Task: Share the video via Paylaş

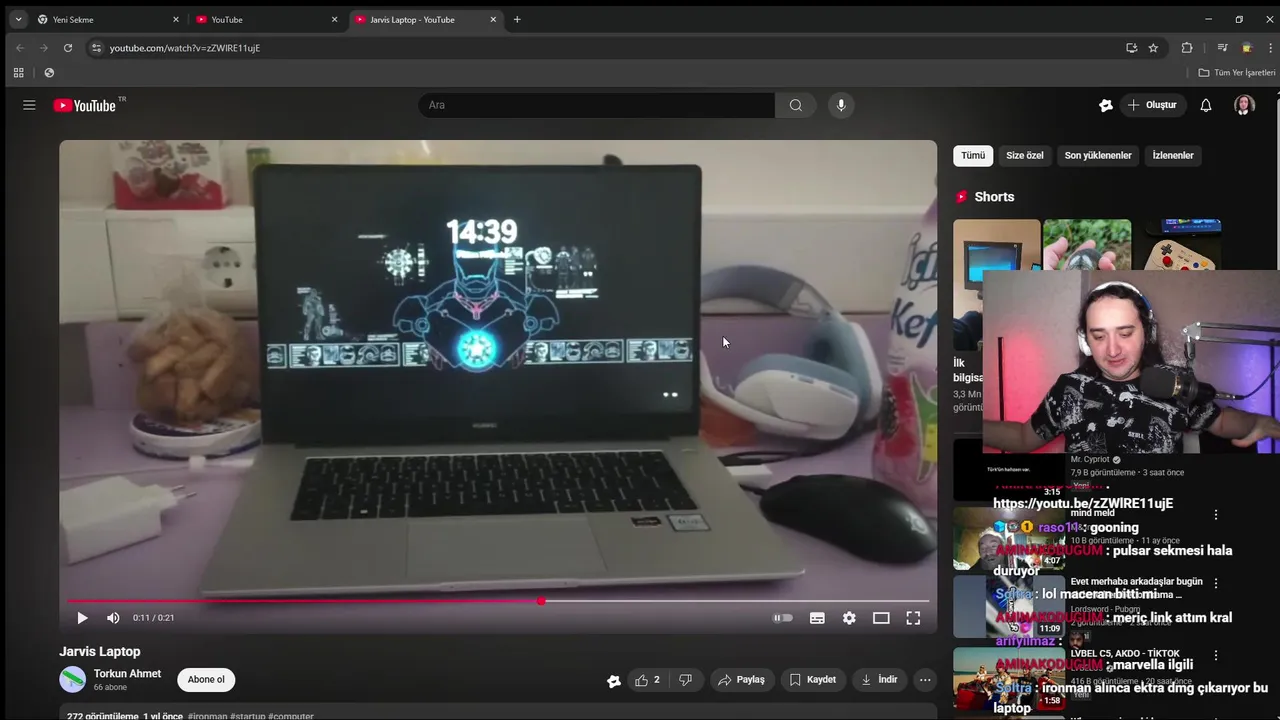Action: click(741, 680)
